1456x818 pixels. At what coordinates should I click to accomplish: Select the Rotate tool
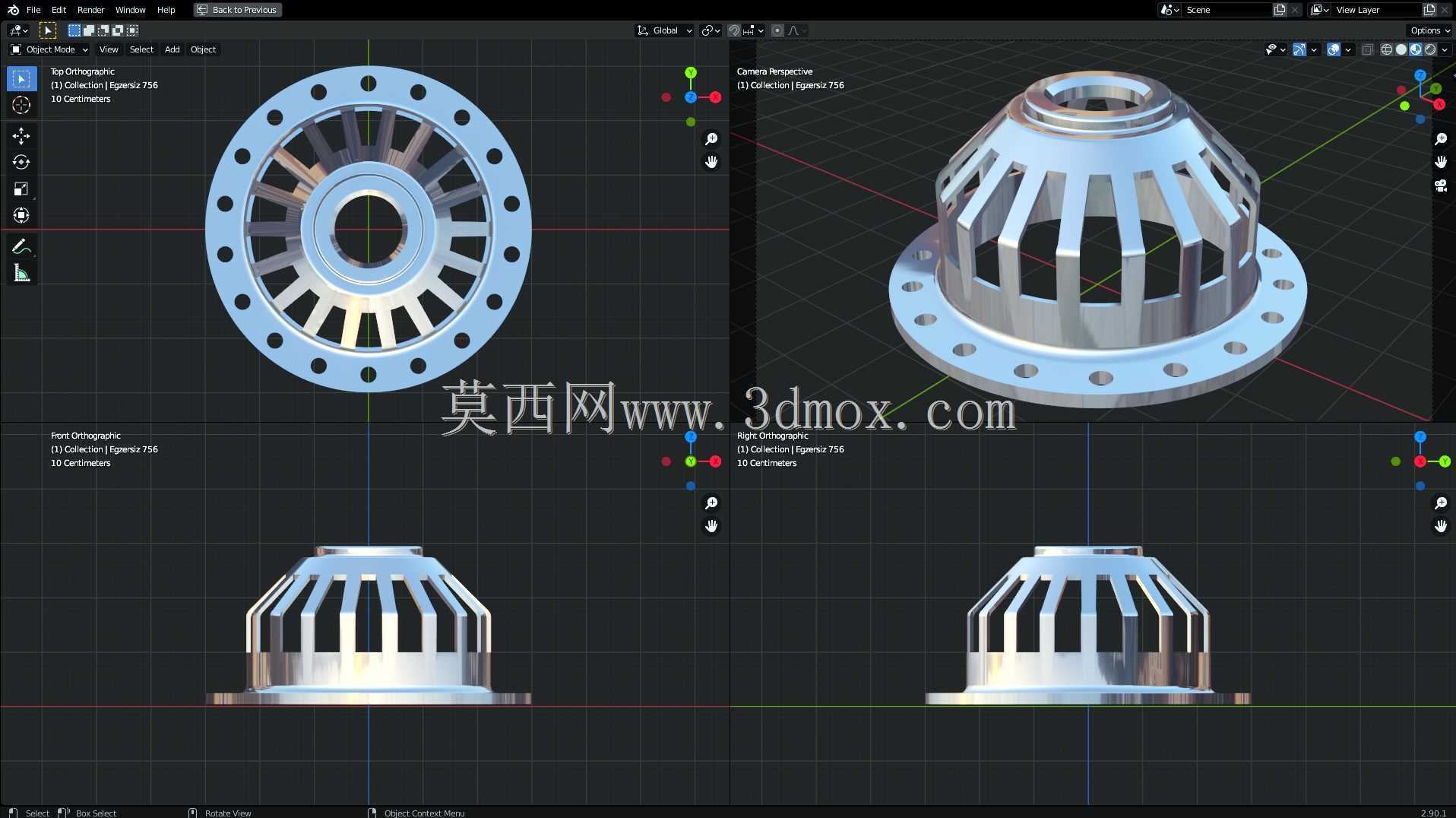(21, 162)
